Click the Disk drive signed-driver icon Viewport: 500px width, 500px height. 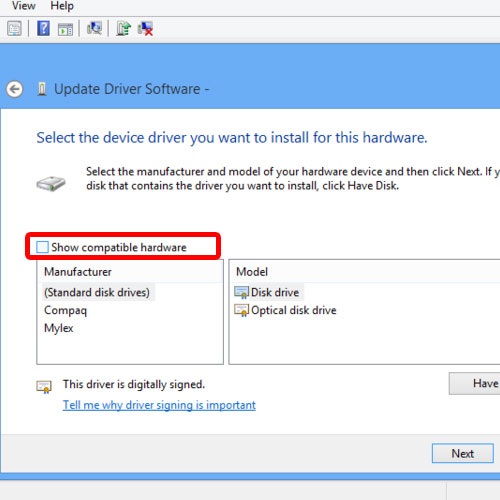coord(241,292)
